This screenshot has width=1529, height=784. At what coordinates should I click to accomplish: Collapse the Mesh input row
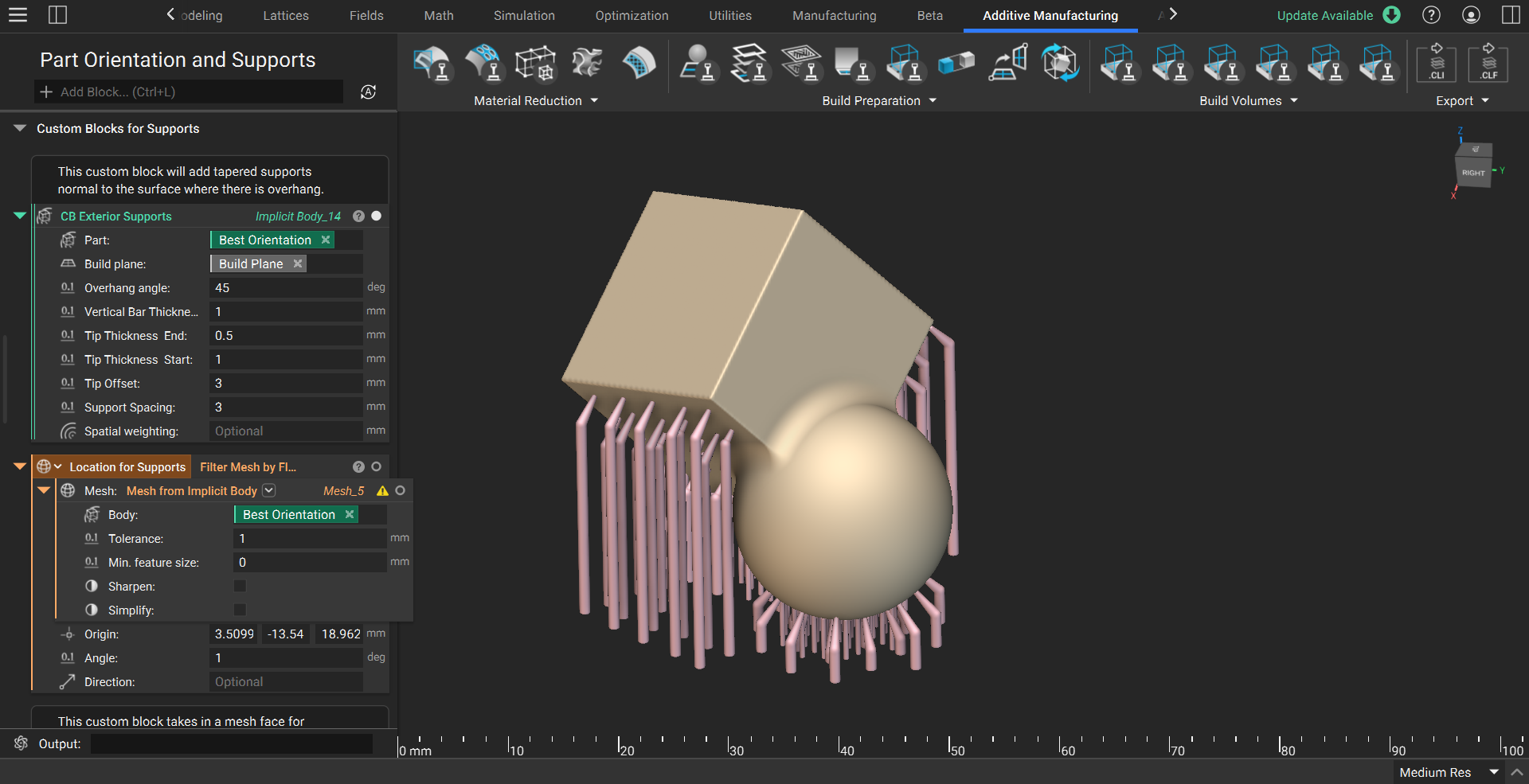[44, 490]
